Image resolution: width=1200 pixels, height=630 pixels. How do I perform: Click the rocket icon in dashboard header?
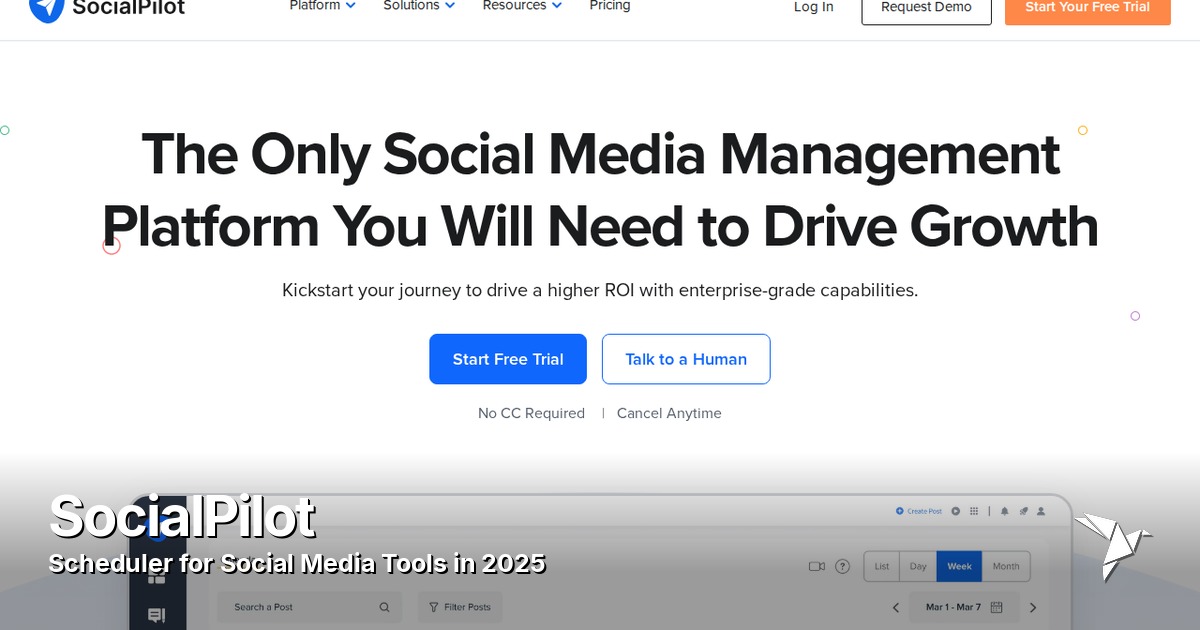tap(1023, 511)
